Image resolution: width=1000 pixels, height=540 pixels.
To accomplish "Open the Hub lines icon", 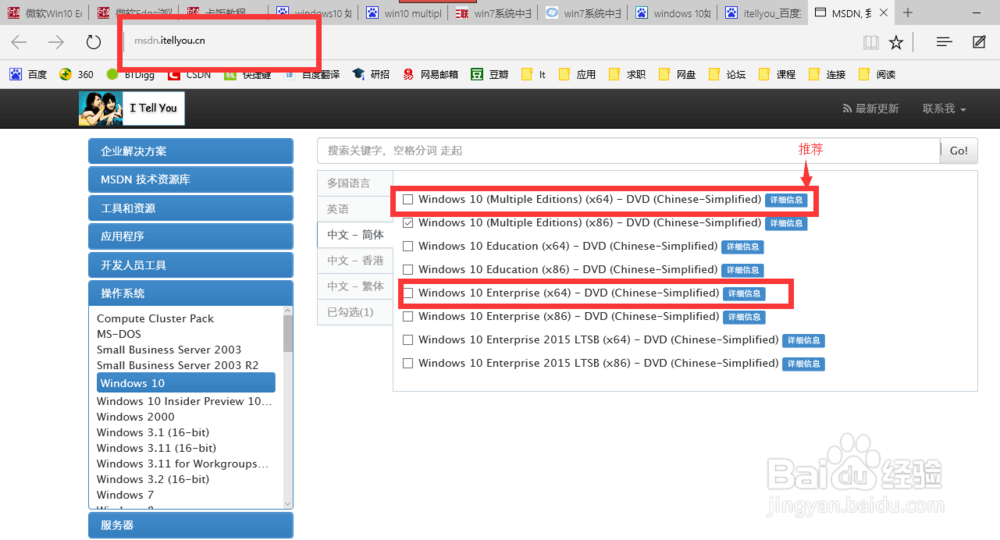I will point(944,42).
